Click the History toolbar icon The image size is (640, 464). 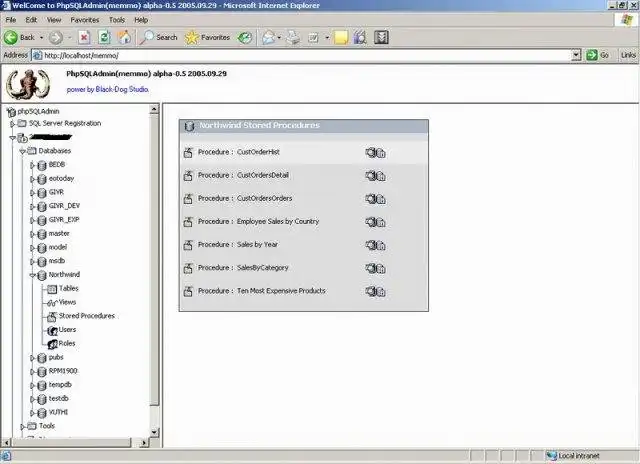tap(245, 38)
